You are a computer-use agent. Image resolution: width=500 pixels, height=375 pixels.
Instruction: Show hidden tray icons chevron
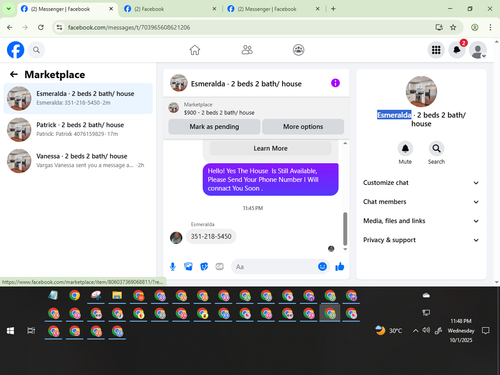[x=415, y=331]
